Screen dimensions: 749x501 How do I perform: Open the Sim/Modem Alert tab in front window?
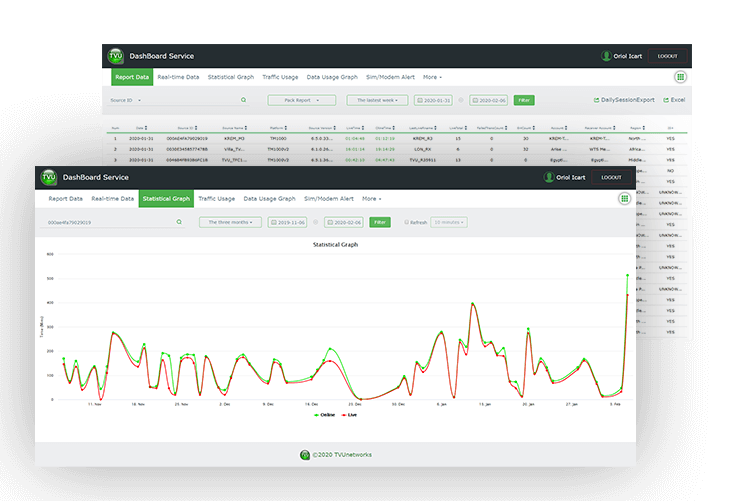tap(329, 199)
